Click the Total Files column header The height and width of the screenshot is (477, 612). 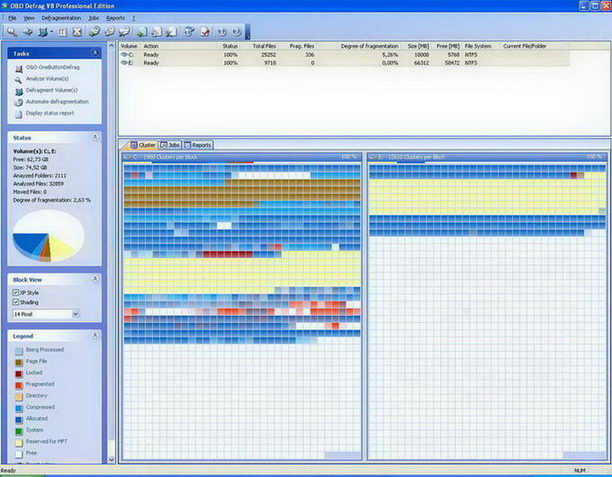point(264,46)
